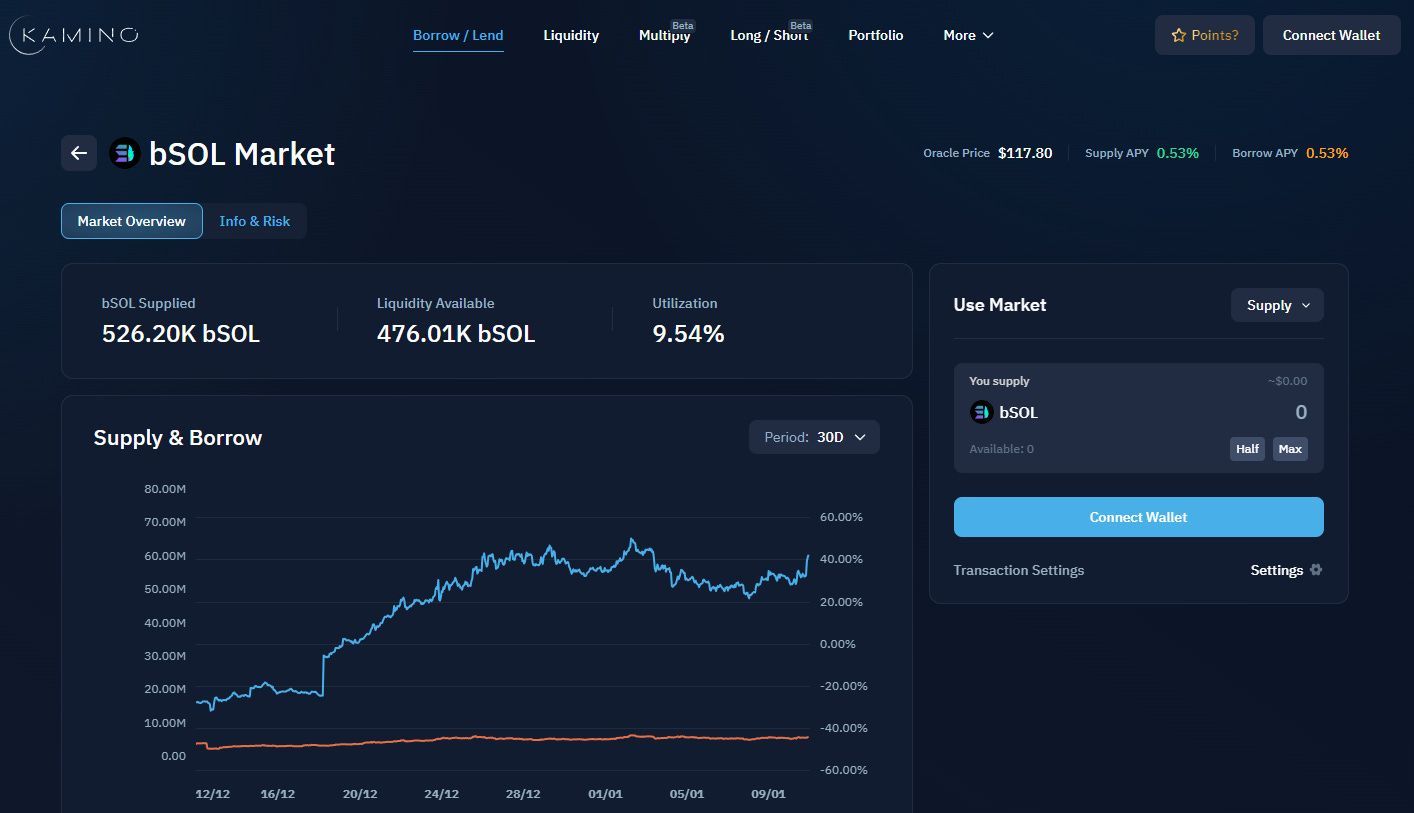Viewport: 1414px width, 813px height.
Task: Click the 9.54% utilization value
Action: click(688, 334)
